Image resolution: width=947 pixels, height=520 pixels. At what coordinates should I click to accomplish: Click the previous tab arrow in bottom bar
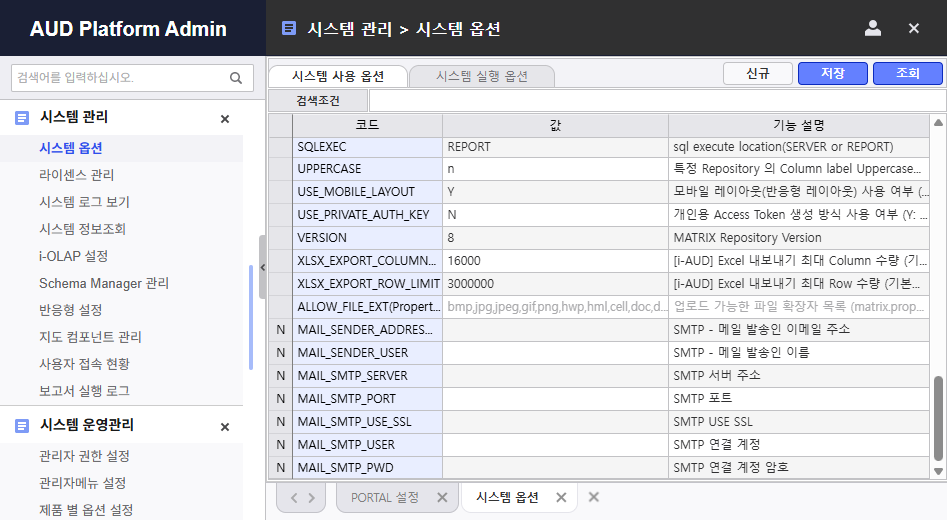pos(293,497)
